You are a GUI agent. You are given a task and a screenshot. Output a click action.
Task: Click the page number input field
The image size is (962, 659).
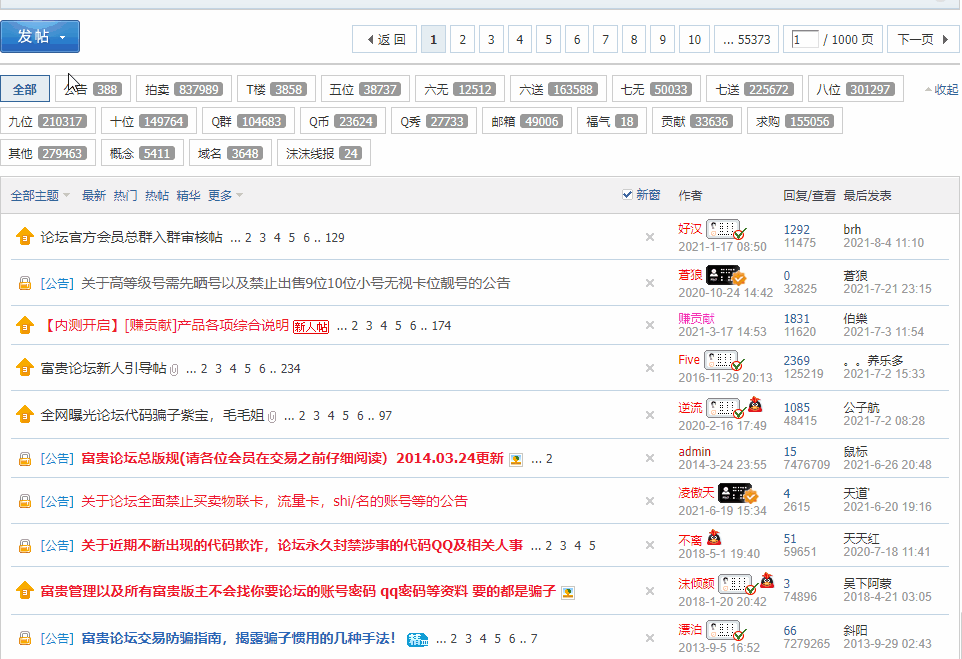pyautogui.click(x=803, y=40)
